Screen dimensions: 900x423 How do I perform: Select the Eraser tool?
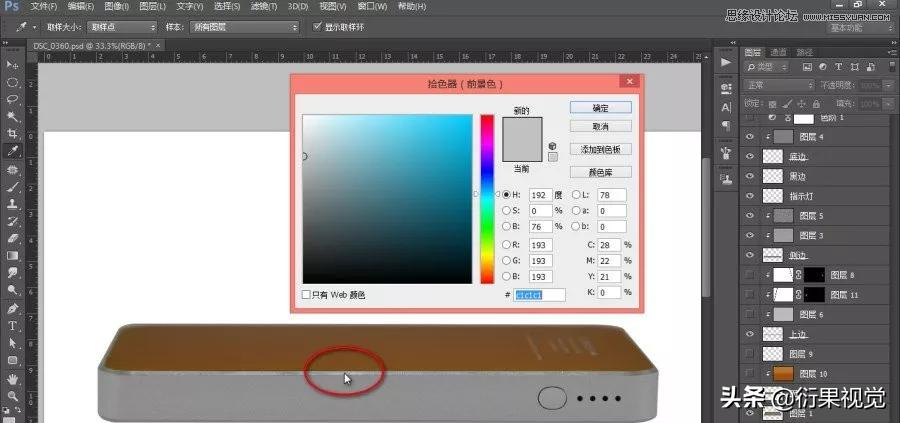(12, 238)
